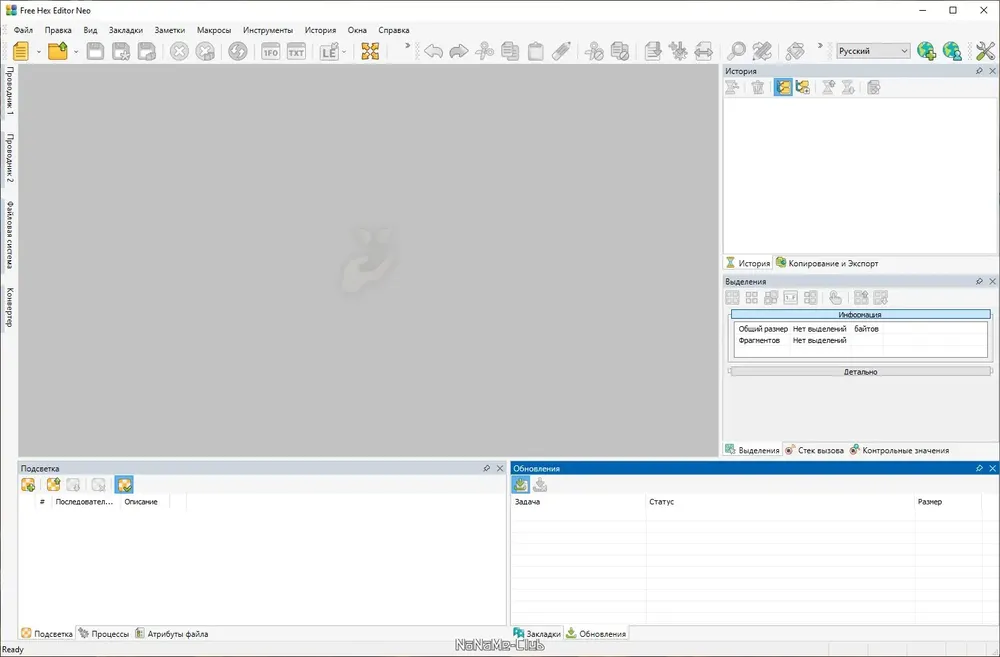Click the Copy pages toolbar icon
Image resolution: width=1000 pixels, height=657 pixels.
pyautogui.click(x=510, y=51)
